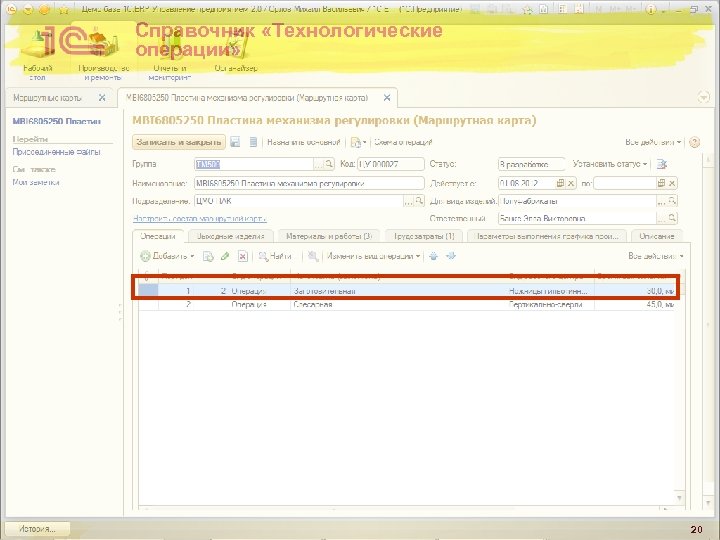The height and width of the screenshot is (540, 720).
Task: Click the favorites star in title bar
Action: tap(64, 9)
